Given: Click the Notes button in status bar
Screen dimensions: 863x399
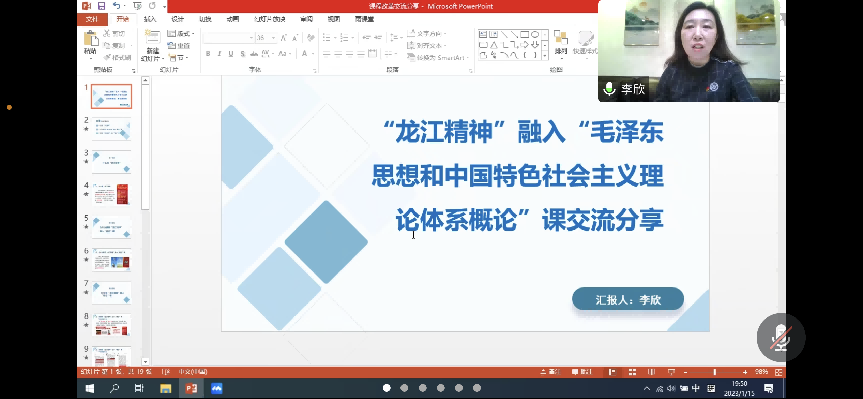Looking at the screenshot, I should (x=550, y=372).
